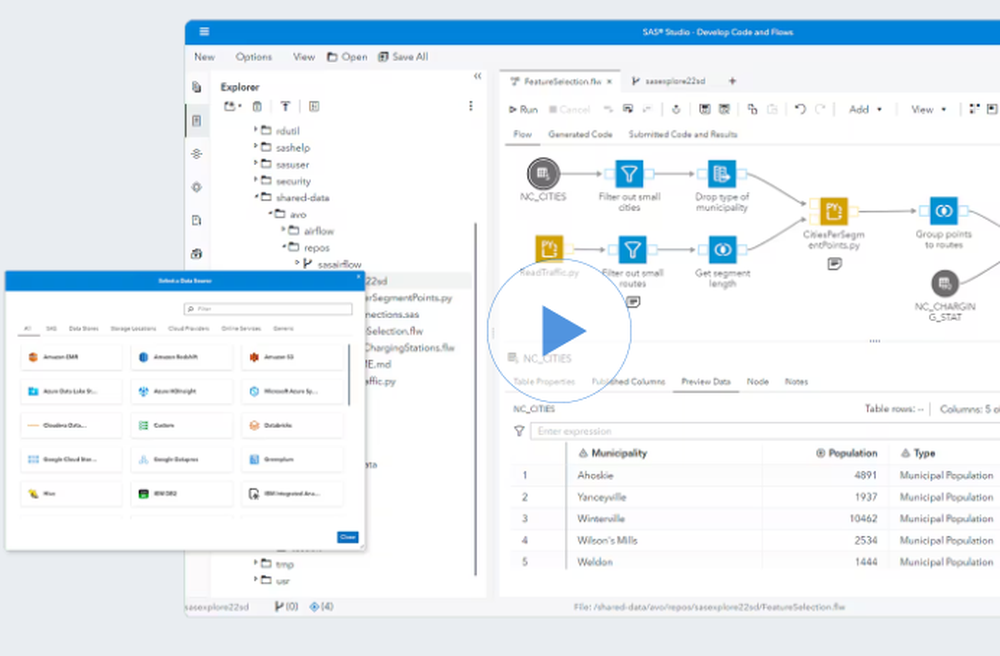The width and height of the screenshot is (1000, 656).
Task: Click the Explorer upload icon
Action: 285,106
